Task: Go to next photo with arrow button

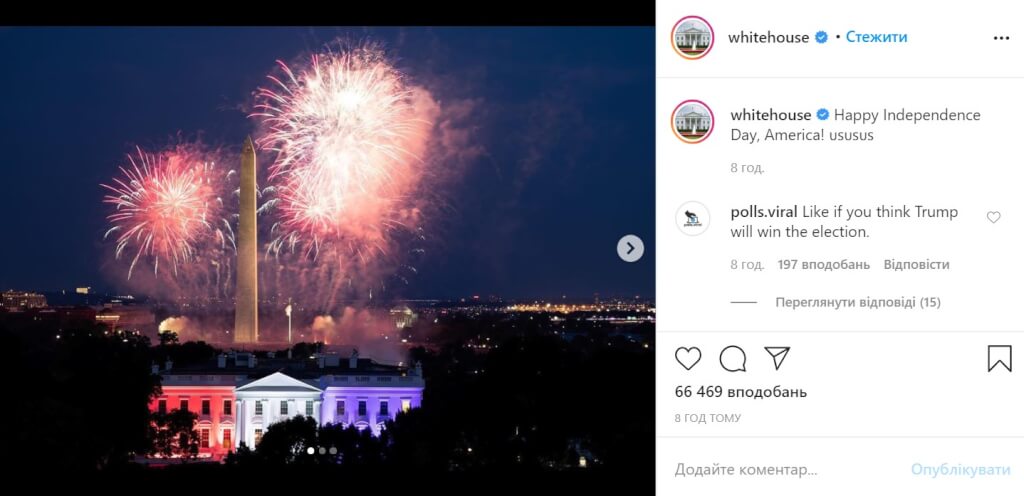Action: [x=630, y=248]
